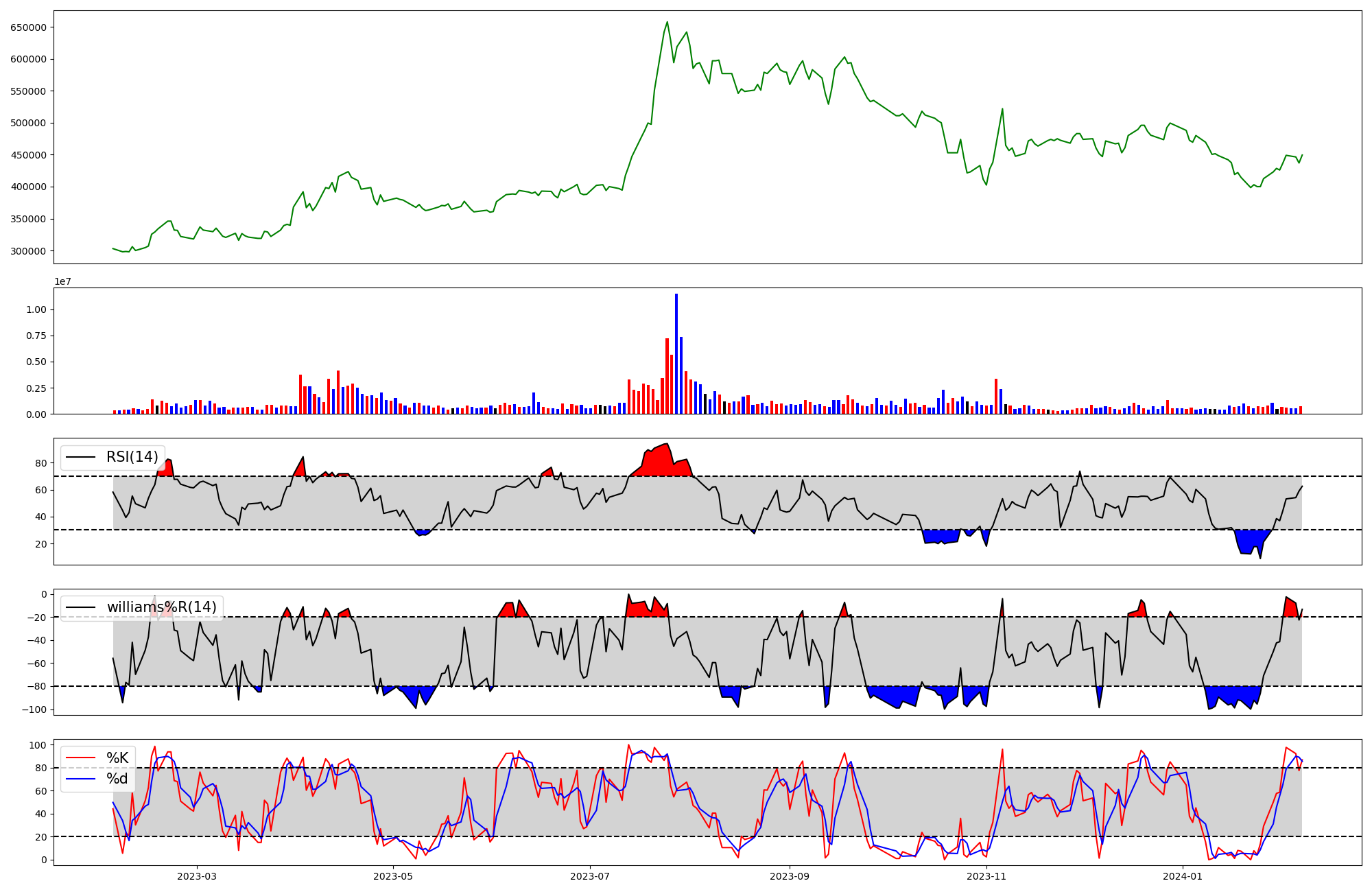Click the 2023-11 x-axis date label

[986, 876]
